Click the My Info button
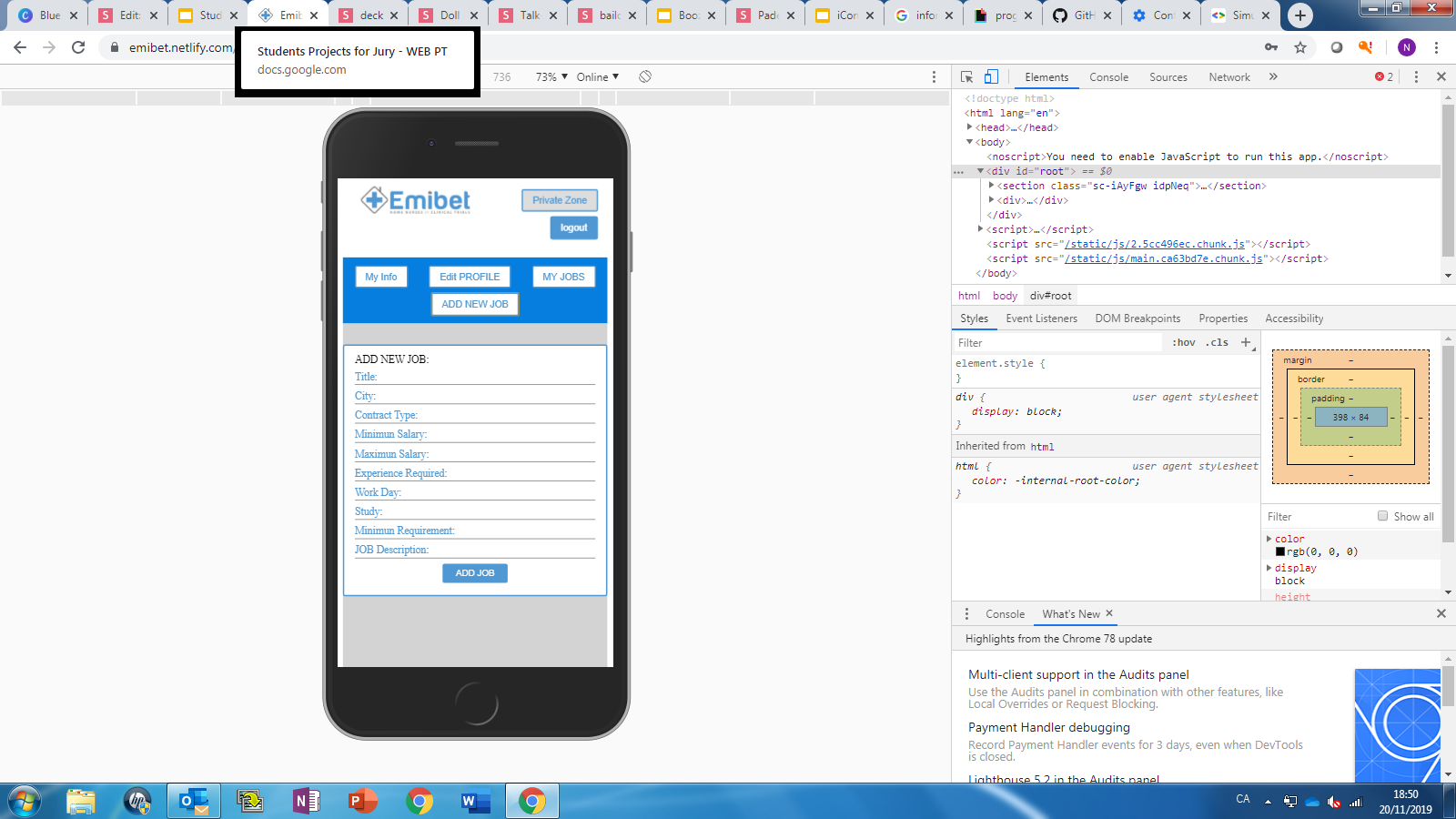The image size is (1456, 819). 381,277
